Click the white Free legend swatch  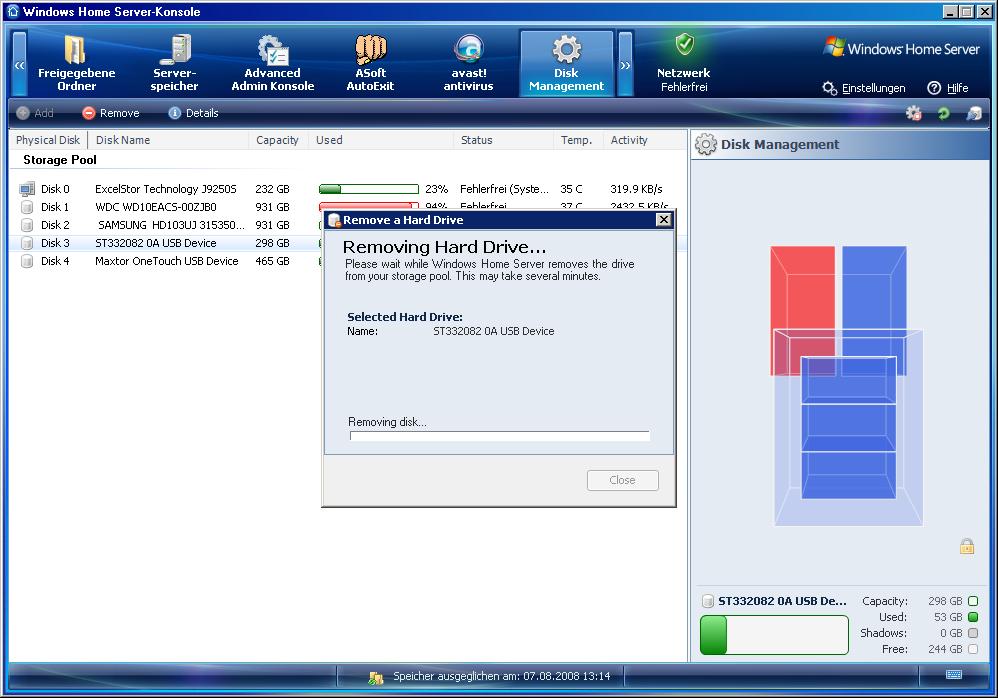coord(973,649)
